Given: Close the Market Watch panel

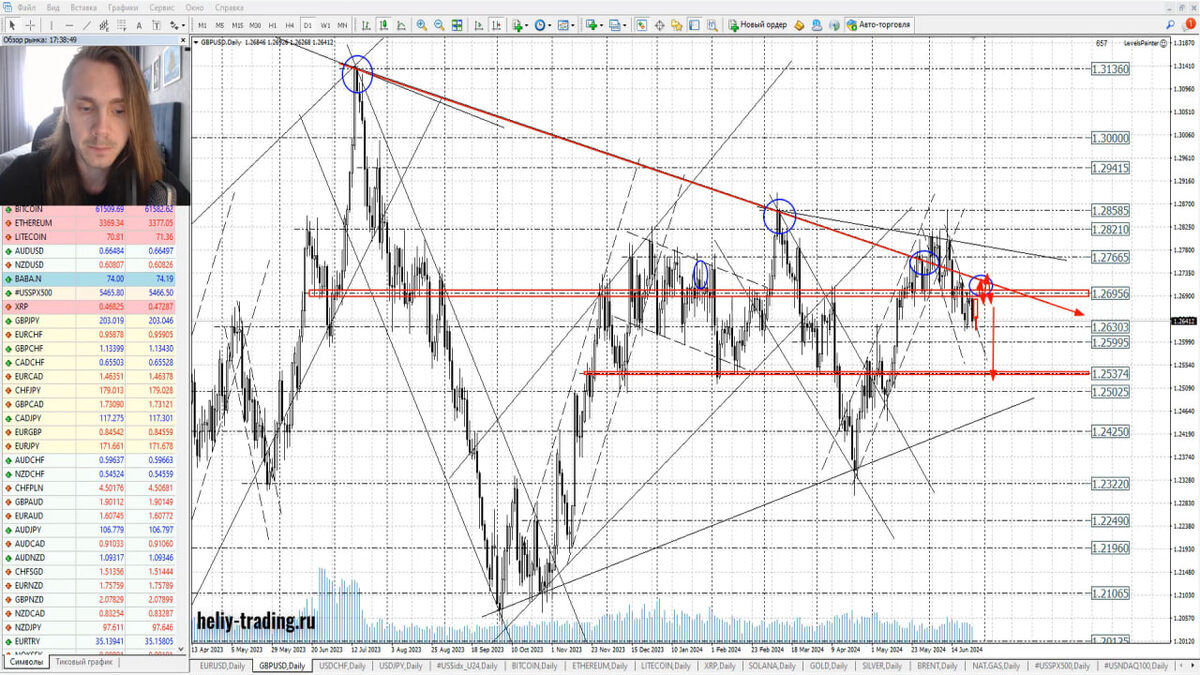Looking at the screenshot, I should (182, 39).
